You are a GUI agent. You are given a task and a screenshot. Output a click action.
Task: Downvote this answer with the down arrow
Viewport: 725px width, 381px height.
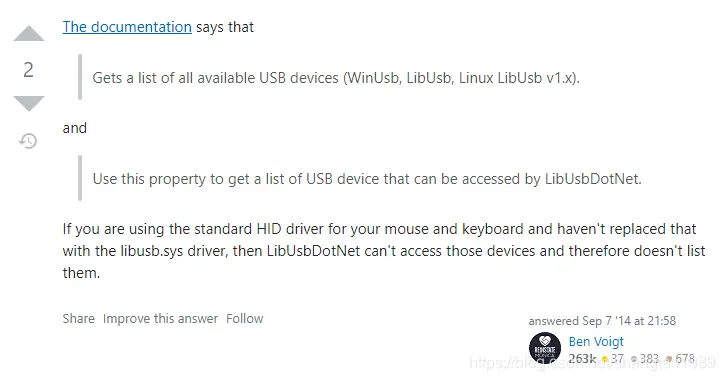[x=29, y=104]
